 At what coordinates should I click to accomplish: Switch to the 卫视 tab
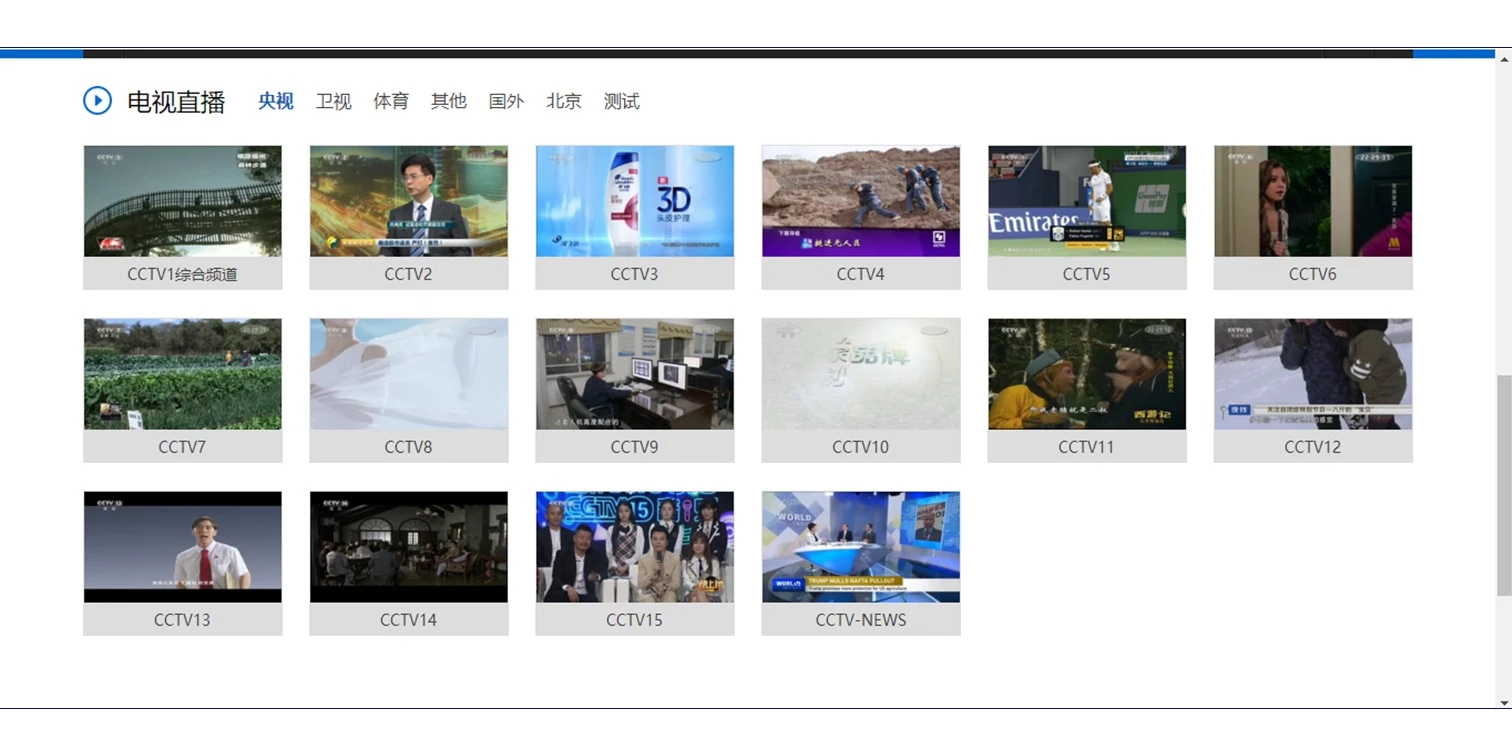tap(333, 101)
